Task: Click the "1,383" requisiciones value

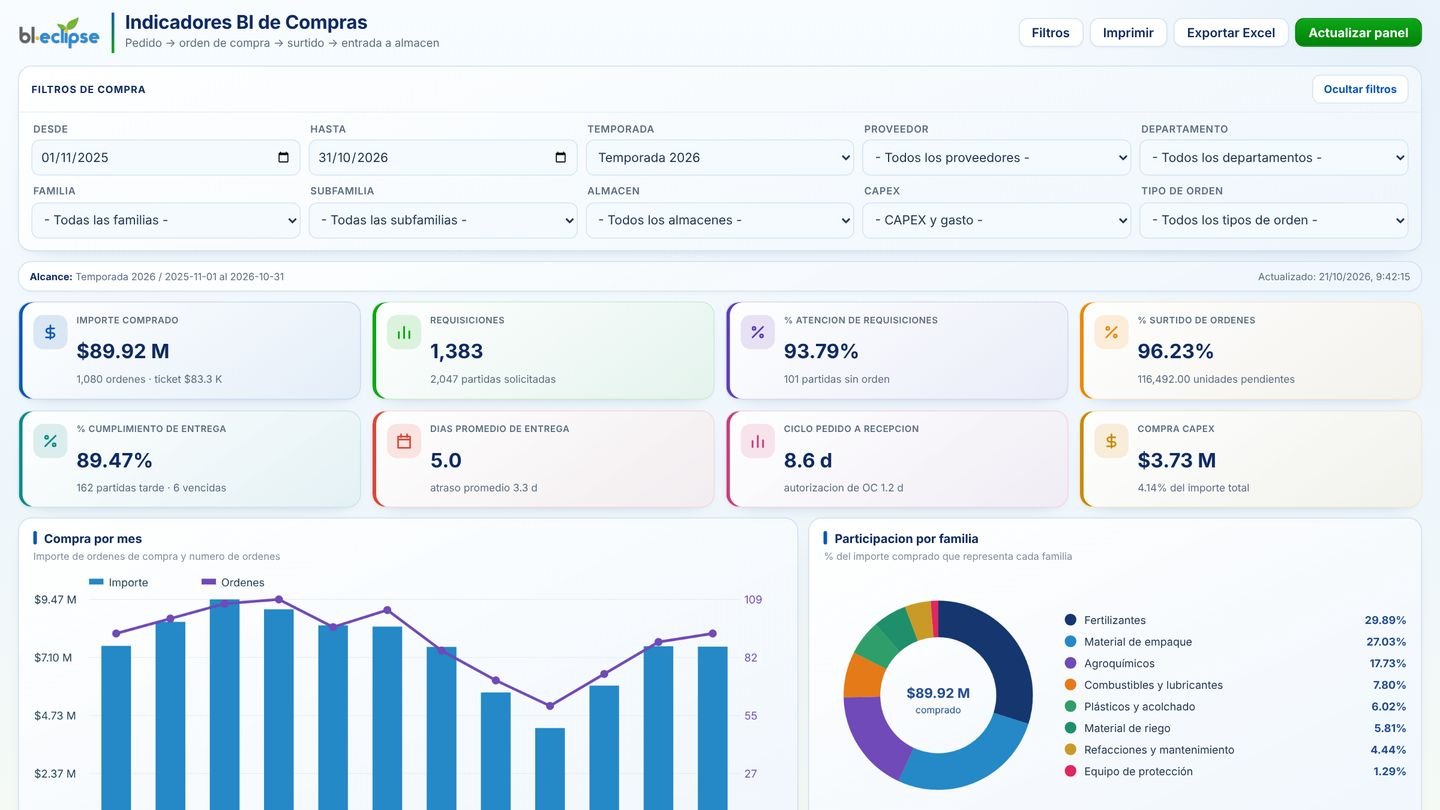Action: (x=457, y=351)
